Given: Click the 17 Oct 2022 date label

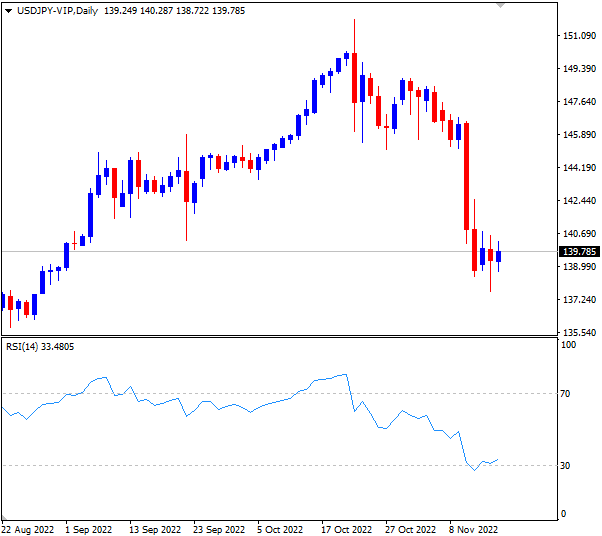Looking at the screenshot, I should [347, 530].
